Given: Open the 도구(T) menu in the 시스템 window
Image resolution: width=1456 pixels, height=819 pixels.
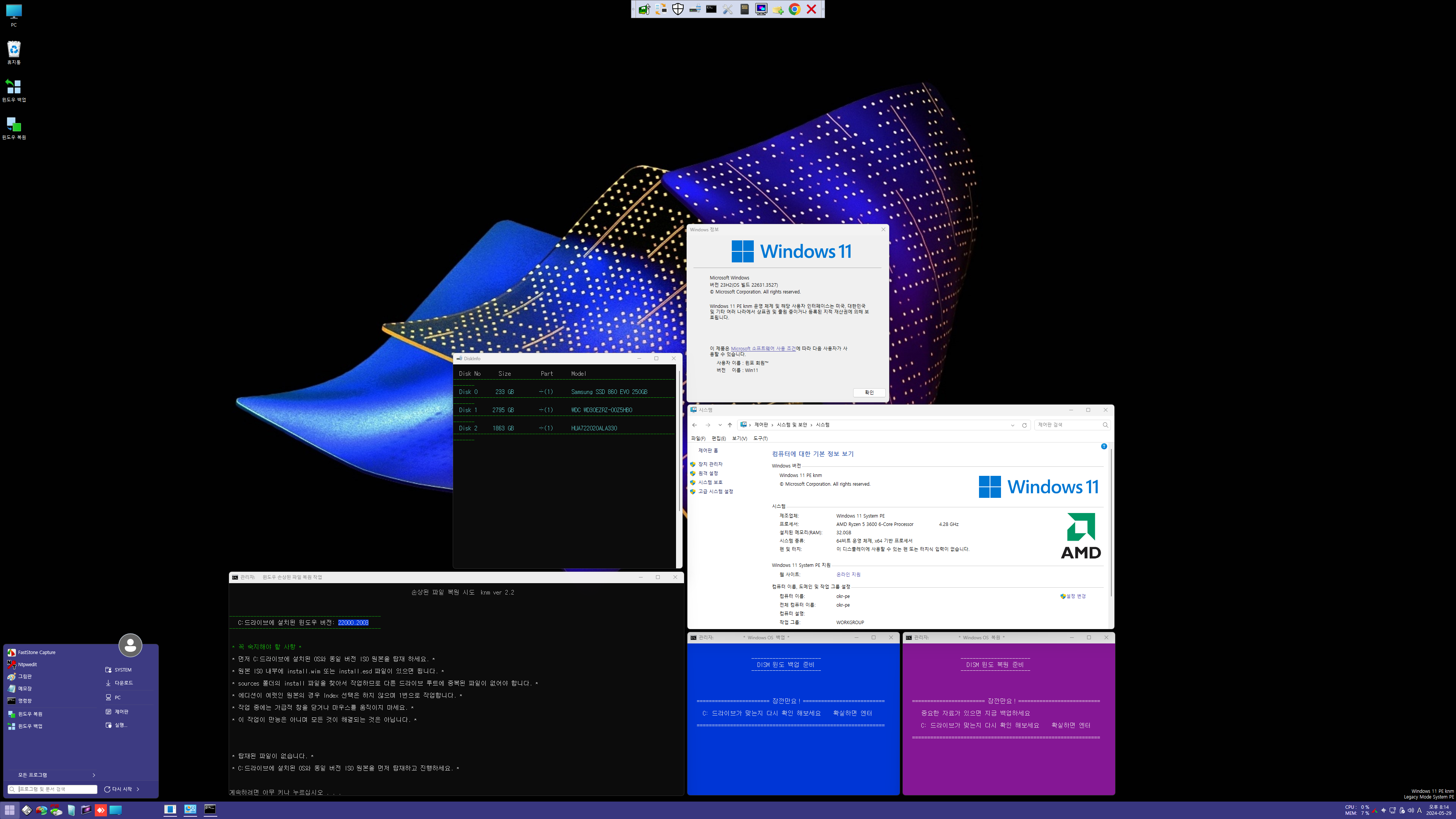Looking at the screenshot, I should pyautogui.click(x=760, y=439).
